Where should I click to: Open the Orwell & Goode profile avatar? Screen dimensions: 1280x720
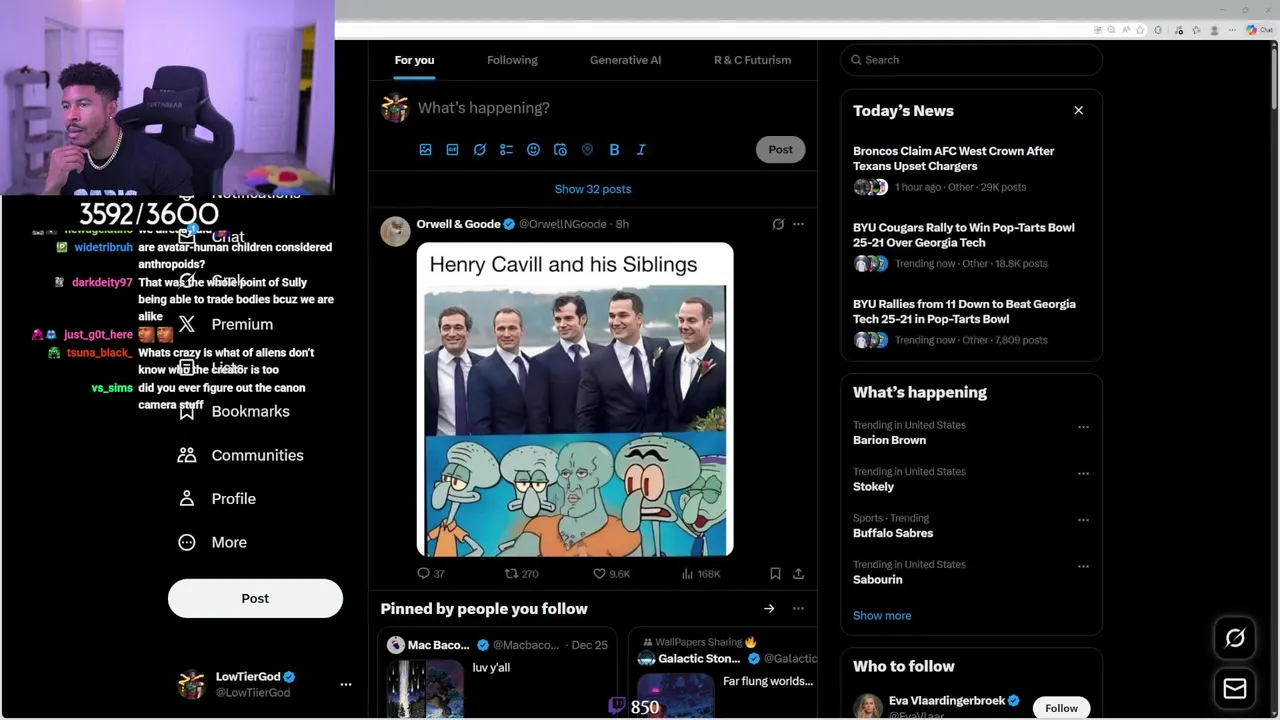pos(395,231)
